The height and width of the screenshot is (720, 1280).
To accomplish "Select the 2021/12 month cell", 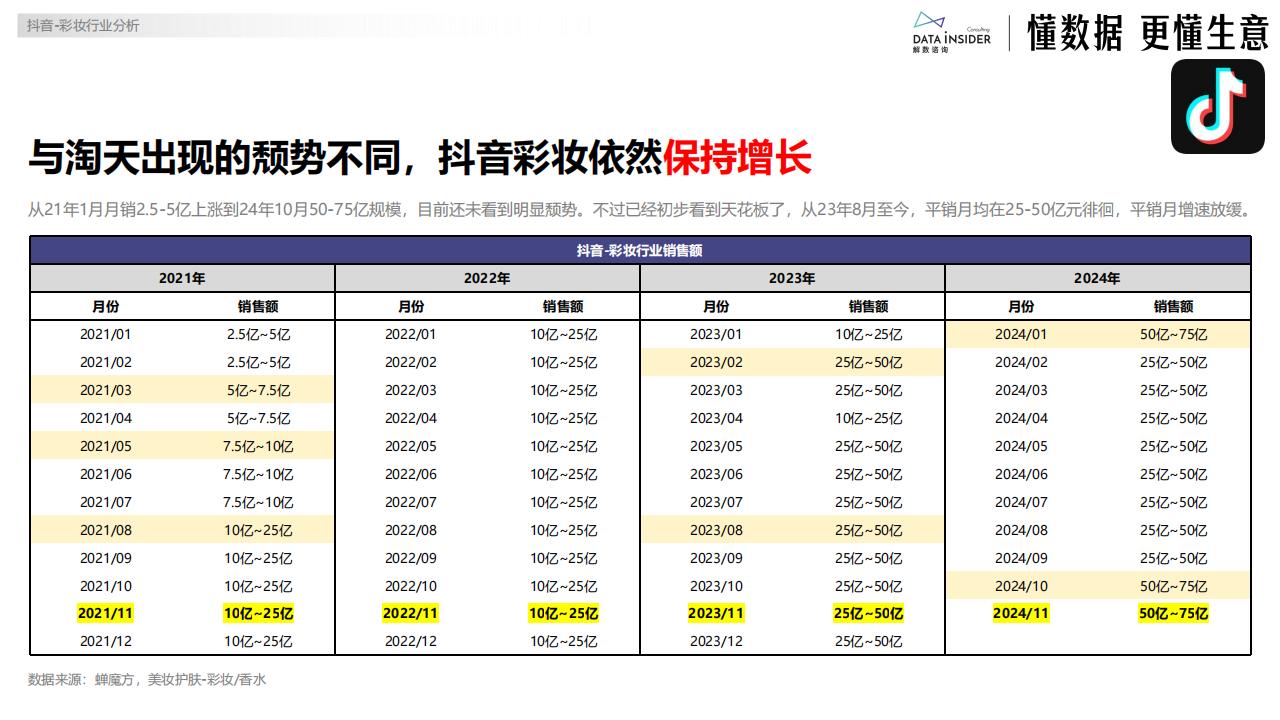I will click(106, 641).
